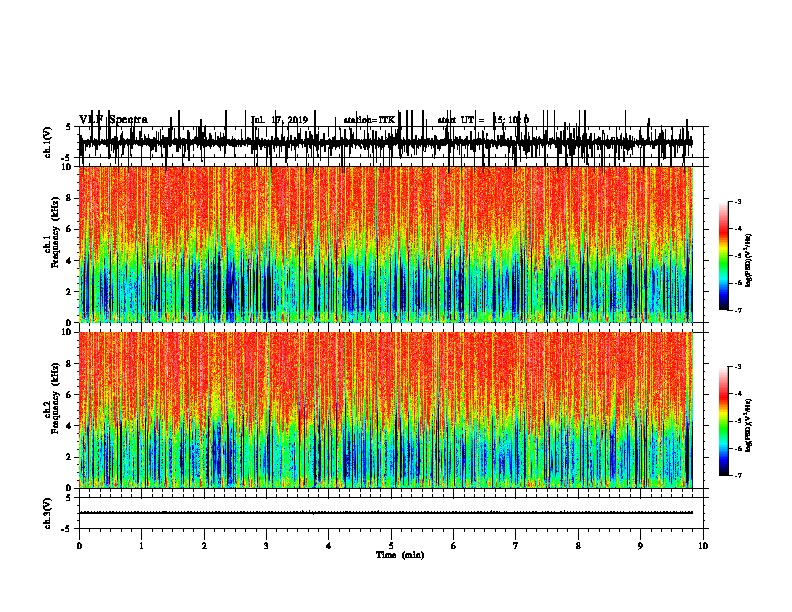Click the "0" tick on the time axis
Viewport: 792px width, 612px height.
79,546
